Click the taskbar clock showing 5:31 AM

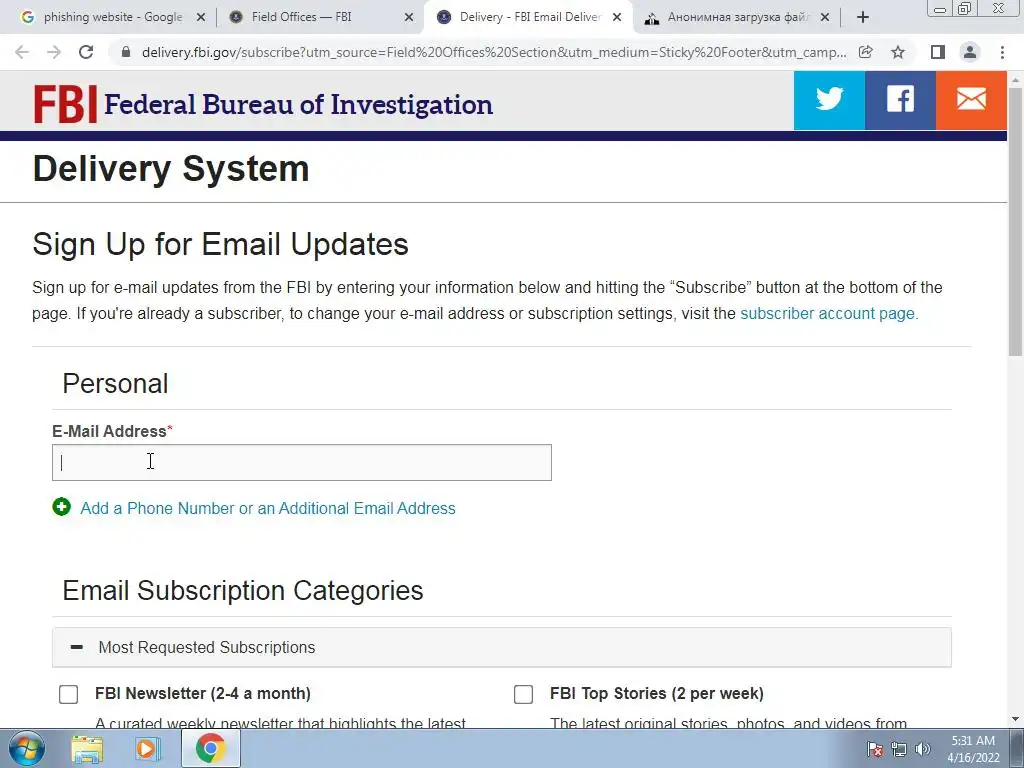pyautogui.click(x=973, y=749)
